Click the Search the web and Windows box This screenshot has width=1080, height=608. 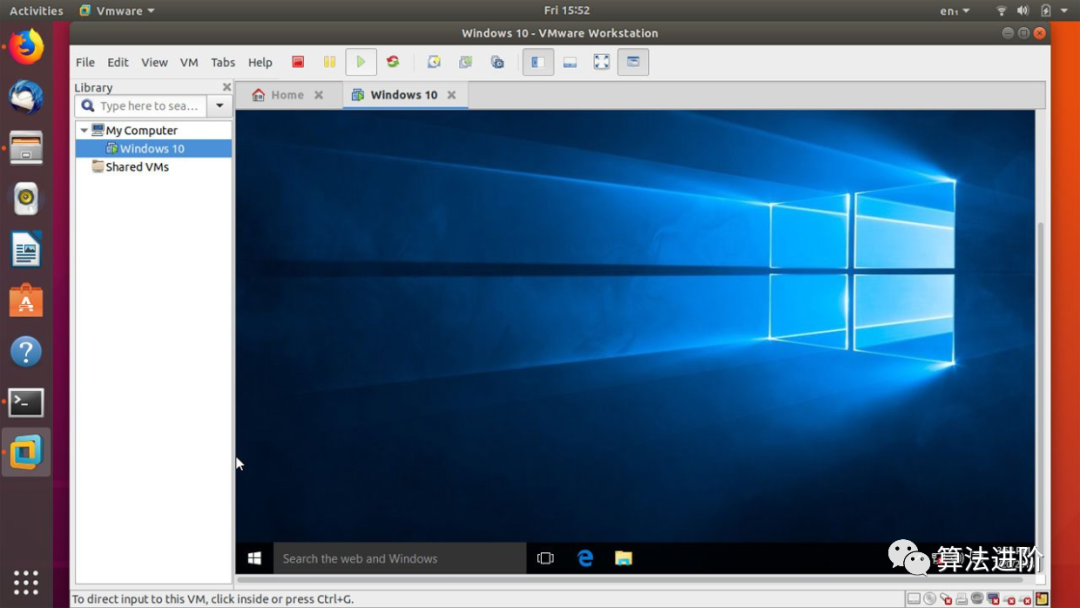(x=399, y=558)
